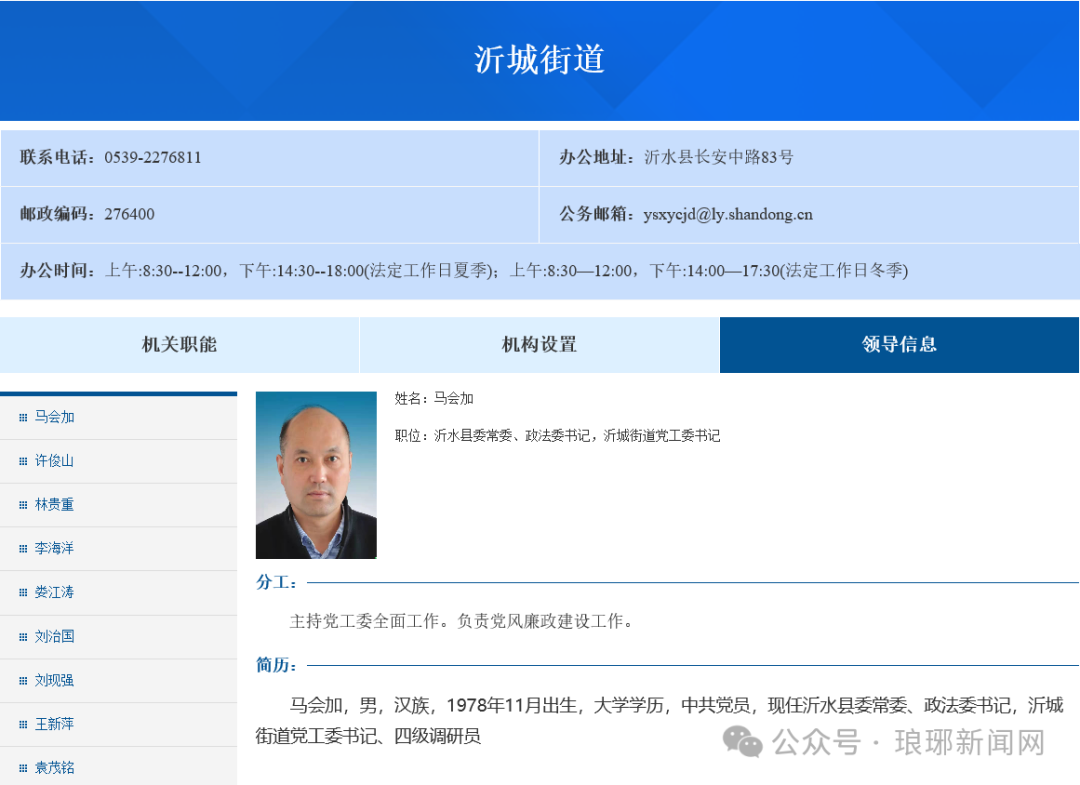
Task: Select 袁茂铭 in the leader list
Action: click(x=54, y=768)
